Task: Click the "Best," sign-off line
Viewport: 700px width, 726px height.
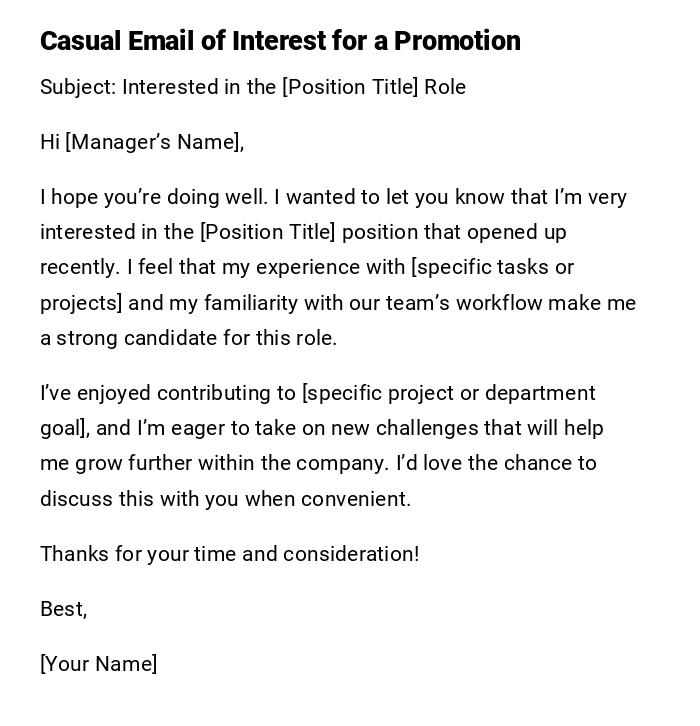Action: pos(63,609)
